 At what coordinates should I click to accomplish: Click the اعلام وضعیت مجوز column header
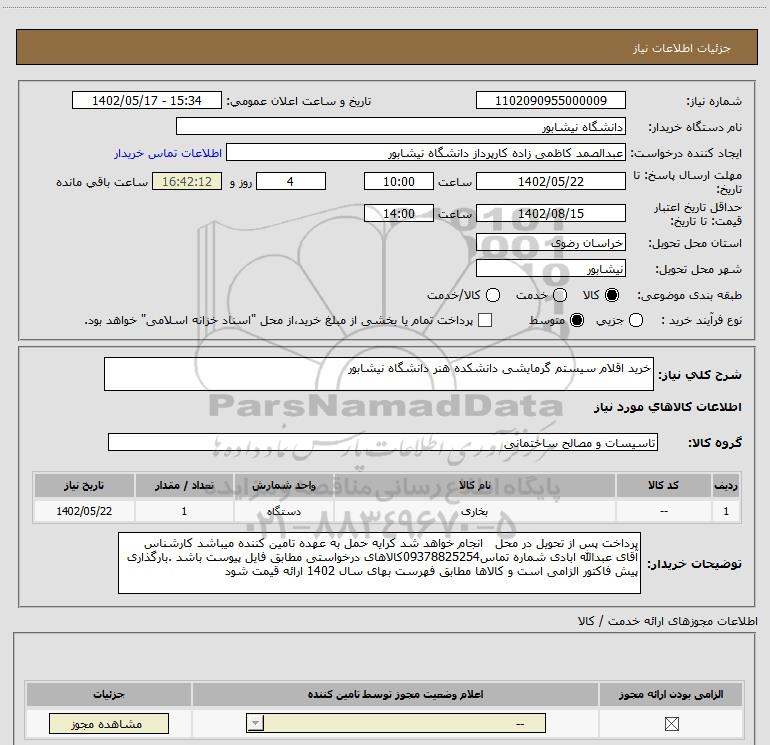pyautogui.click(x=395, y=694)
